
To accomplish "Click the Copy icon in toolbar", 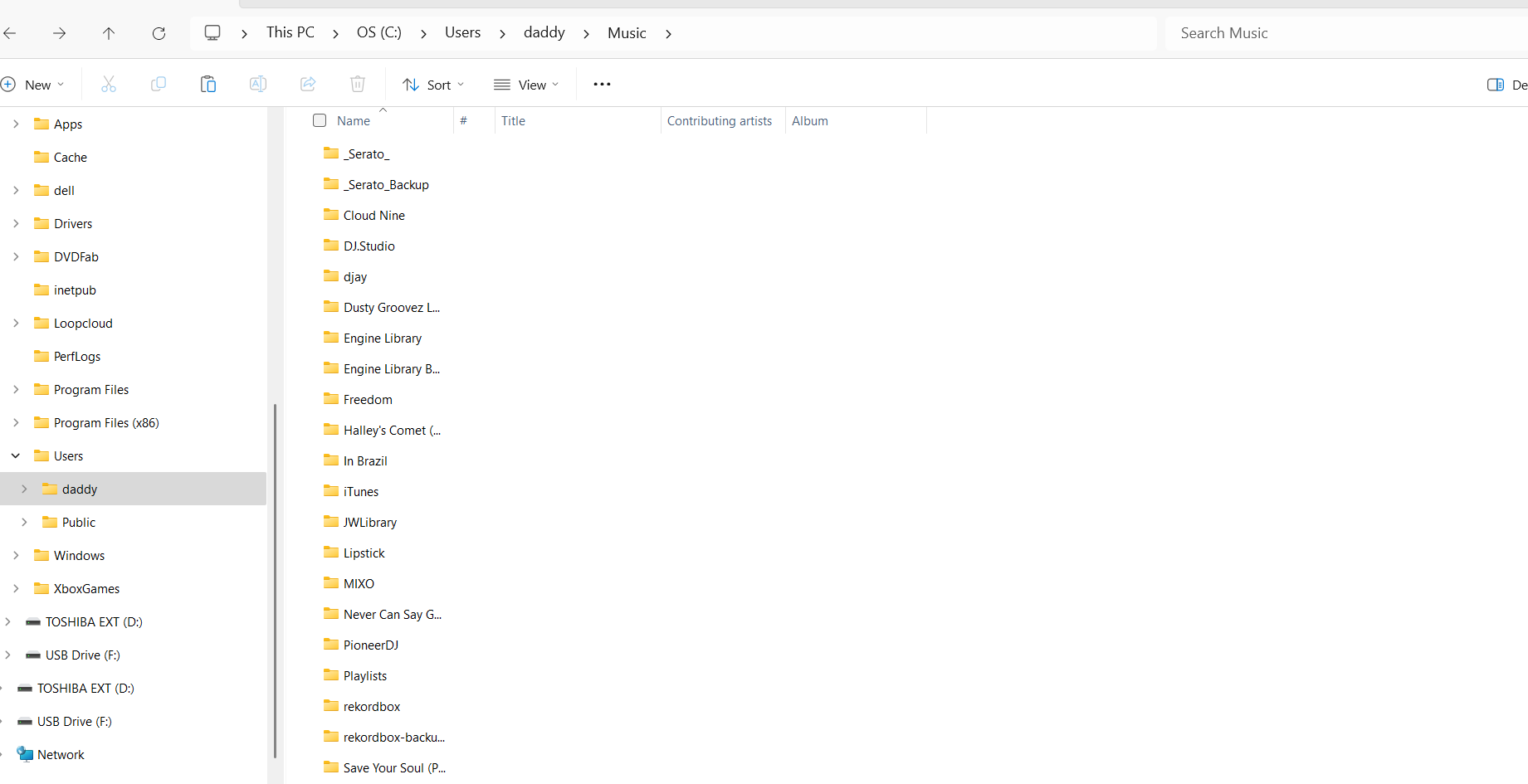I will click(159, 85).
